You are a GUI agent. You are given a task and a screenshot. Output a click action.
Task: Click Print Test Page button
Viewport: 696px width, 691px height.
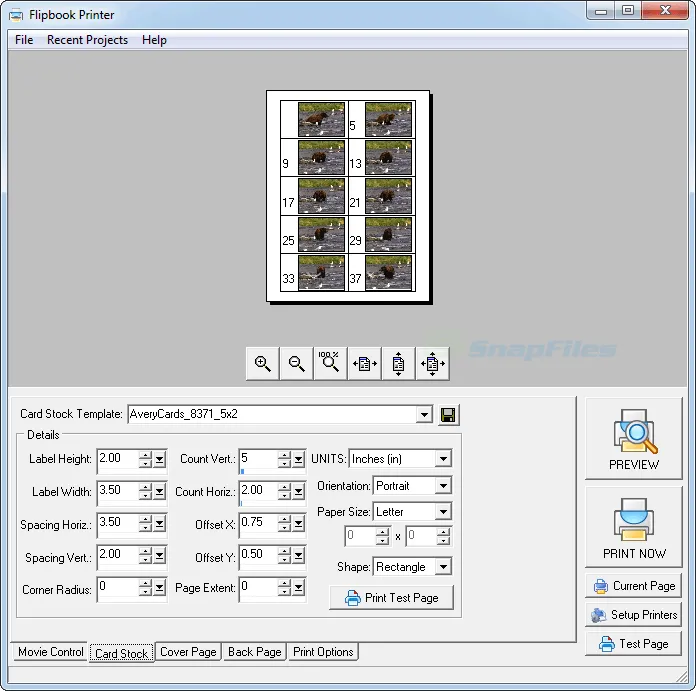tap(392, 598)
